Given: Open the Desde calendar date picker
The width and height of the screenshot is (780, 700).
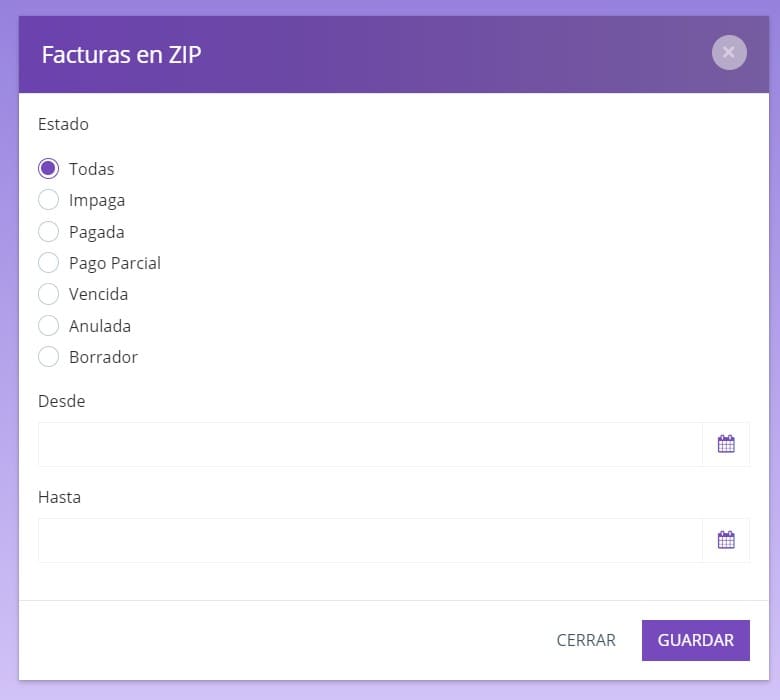Looking at the screenshot, I should click(726, 444).
